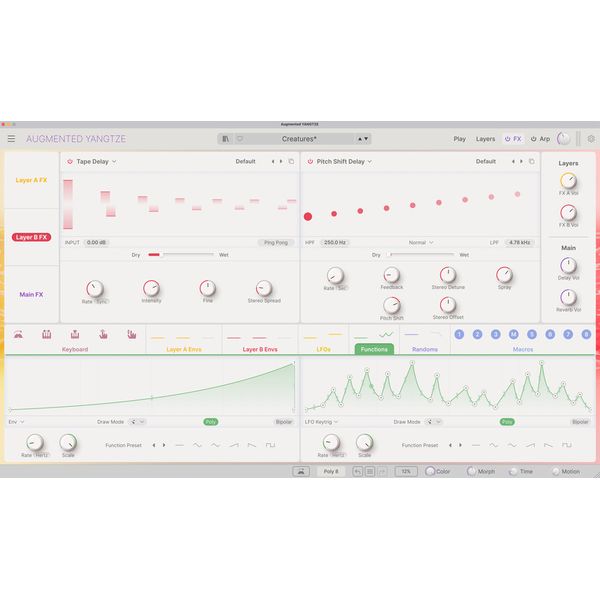Screen dimensions: 600x600
Task: Open the preset library browser icon
Action: point(225,139)
